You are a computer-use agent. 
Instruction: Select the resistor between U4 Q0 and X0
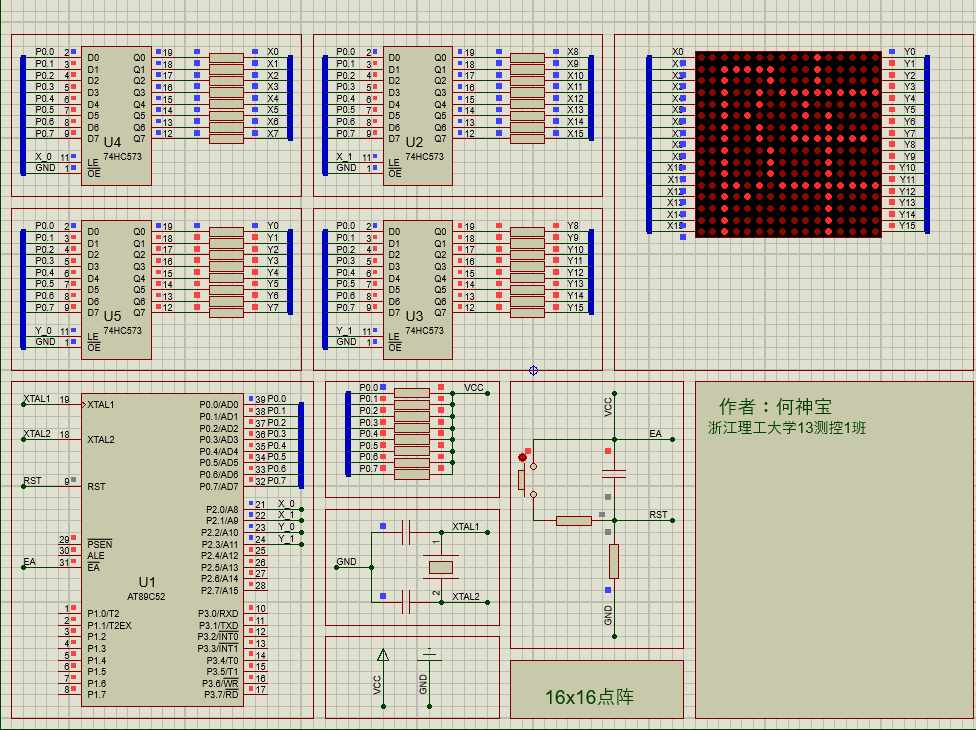coord(226,58)
